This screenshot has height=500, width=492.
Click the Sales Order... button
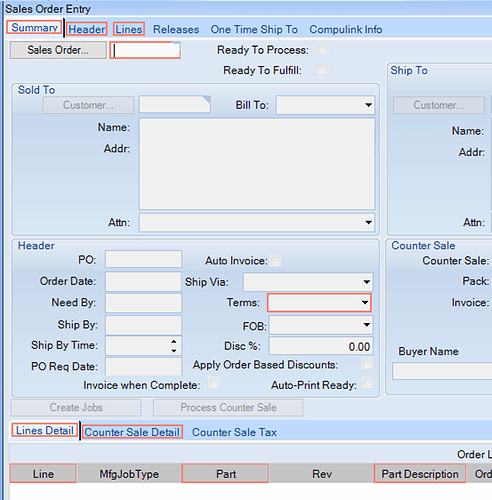58,50
